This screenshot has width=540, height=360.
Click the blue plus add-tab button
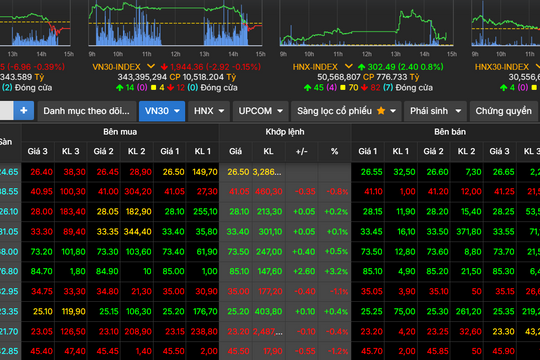pyautogui.click(x=24, y=111)
